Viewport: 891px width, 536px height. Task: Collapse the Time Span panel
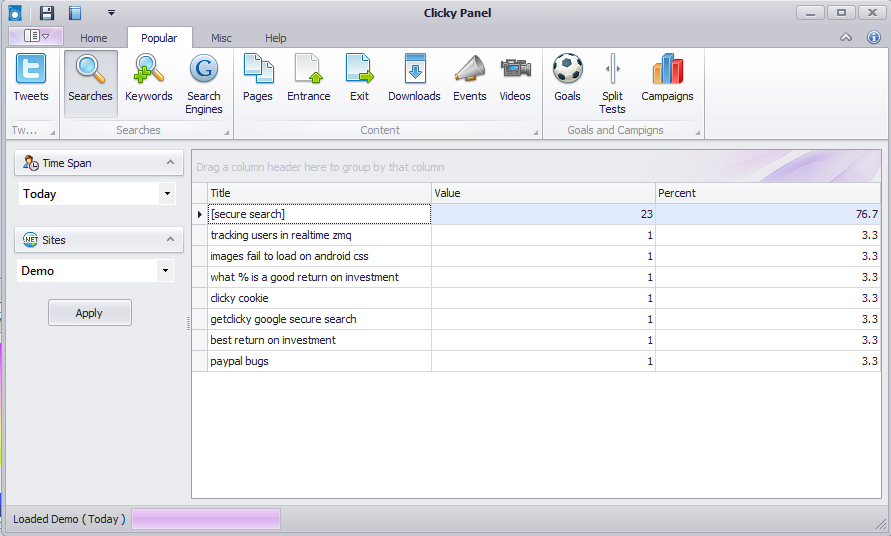click(x=170, y=163)
